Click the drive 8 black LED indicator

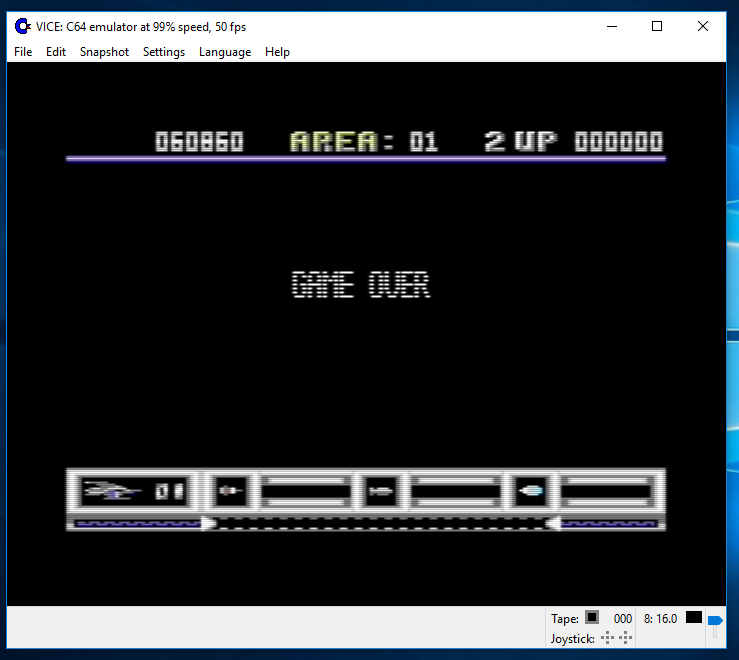693,618
